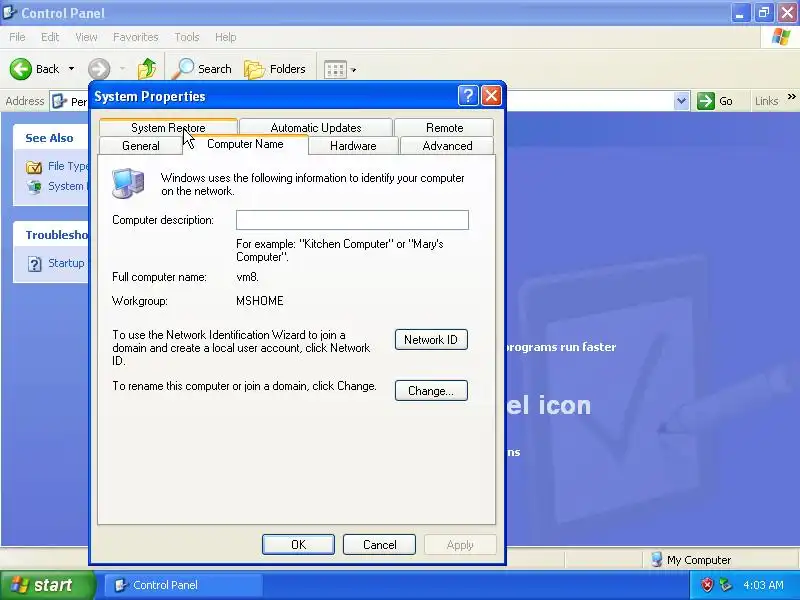This screenshot has height=600, width=800.
Task: Click the MSHOME workgroup value
Action: tap(260, 301)
